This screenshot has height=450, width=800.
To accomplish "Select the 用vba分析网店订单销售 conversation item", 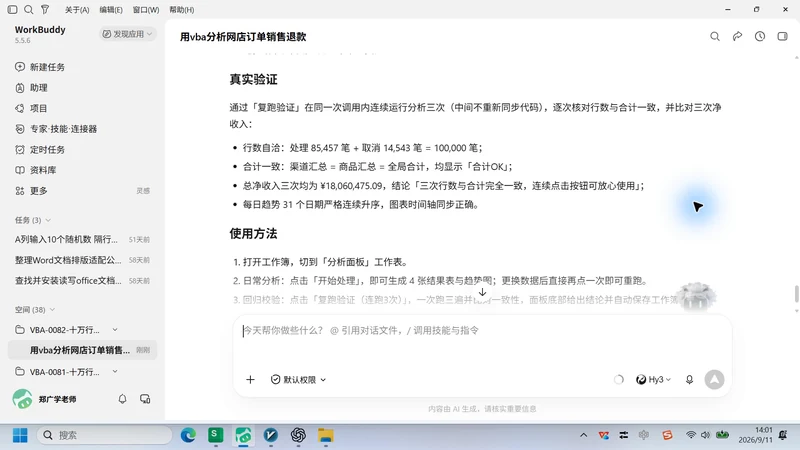I will click(82, 350).
